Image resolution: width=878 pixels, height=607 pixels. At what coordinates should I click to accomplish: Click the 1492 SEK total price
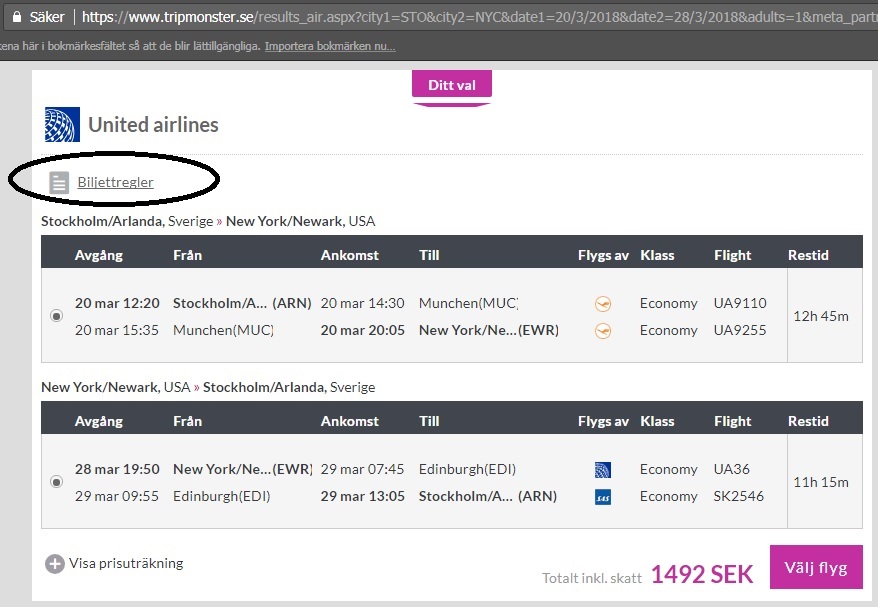[x=702, y=573]
